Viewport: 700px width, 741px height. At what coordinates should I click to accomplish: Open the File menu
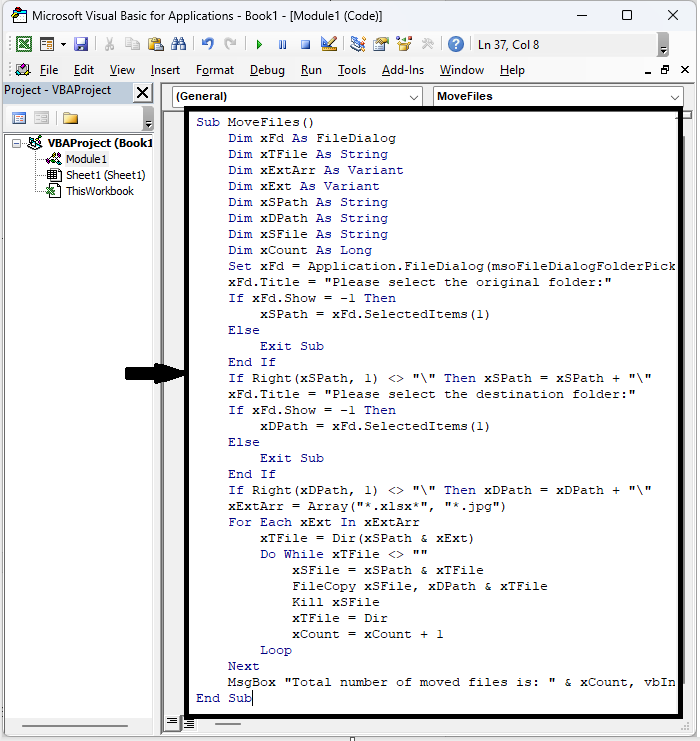pyautogui.click(x=49, y=70)
